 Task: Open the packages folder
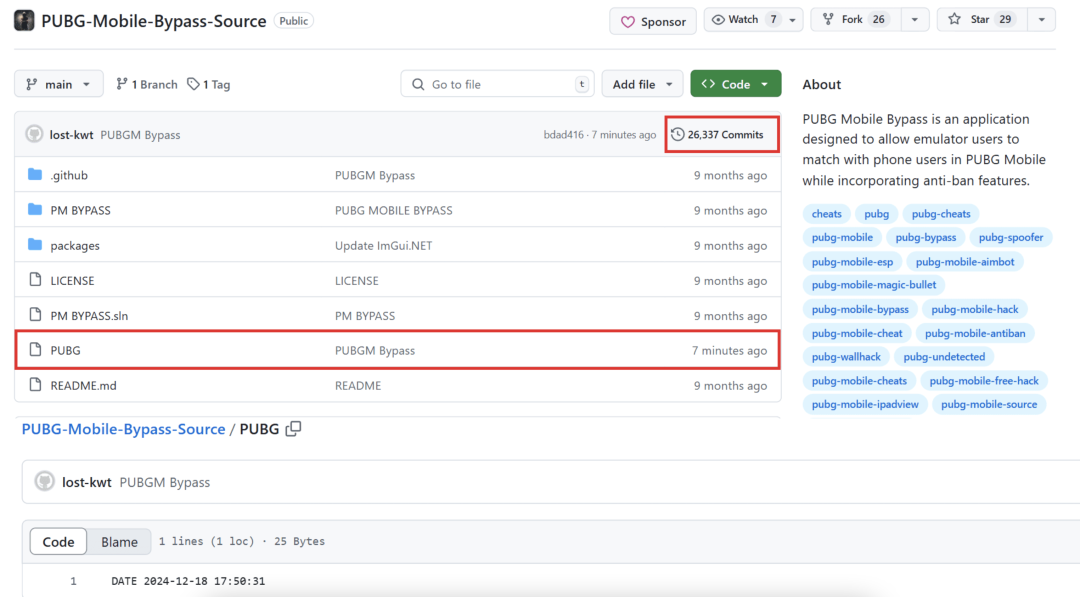point(75,246)
